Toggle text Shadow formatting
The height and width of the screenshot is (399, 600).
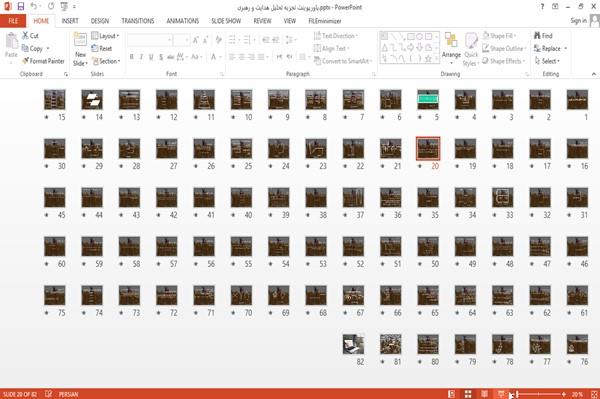161,57
